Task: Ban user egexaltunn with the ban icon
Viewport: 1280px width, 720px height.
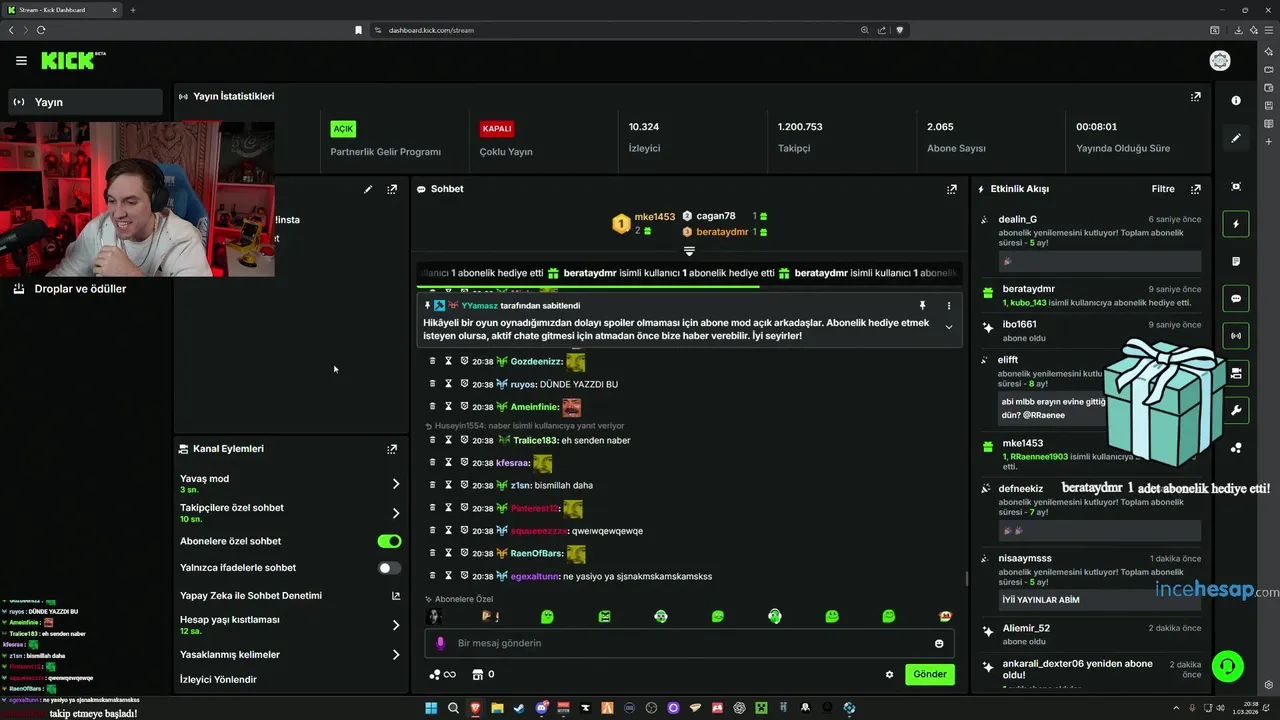Action: (465, 576)
